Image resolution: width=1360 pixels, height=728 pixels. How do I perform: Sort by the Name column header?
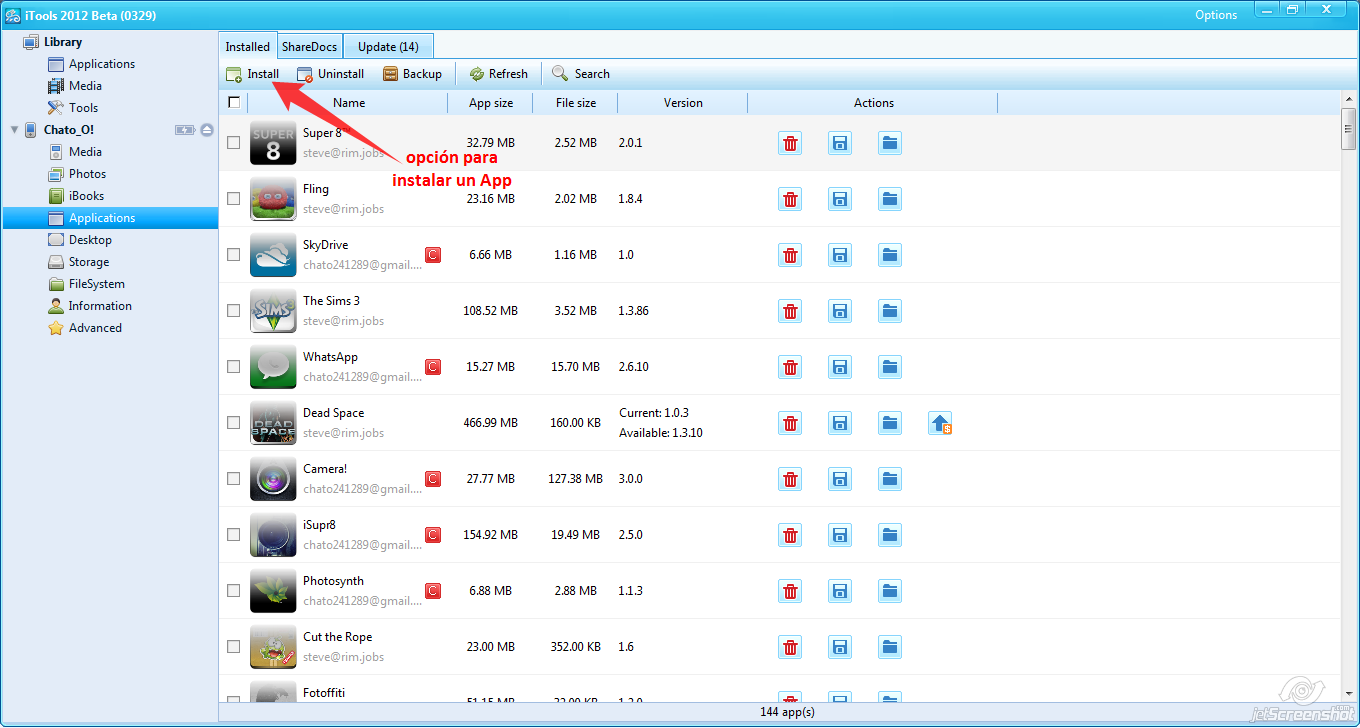(349, 103)
